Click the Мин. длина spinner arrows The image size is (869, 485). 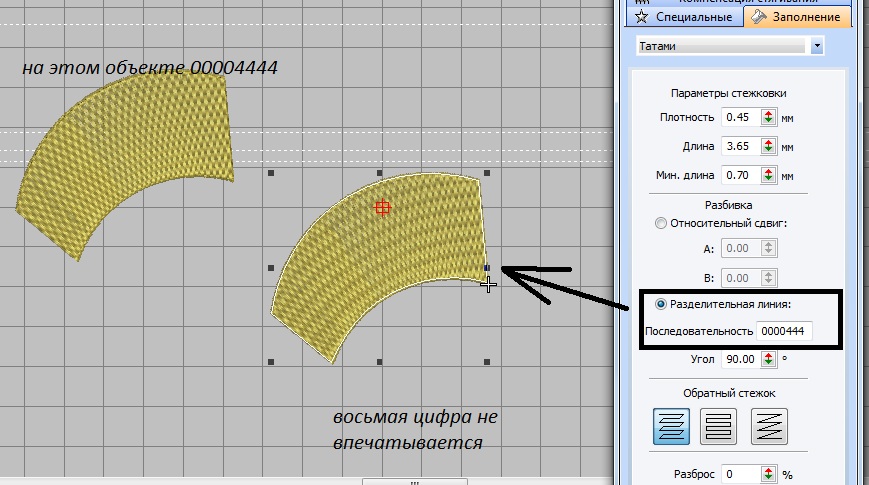[768, 175]
